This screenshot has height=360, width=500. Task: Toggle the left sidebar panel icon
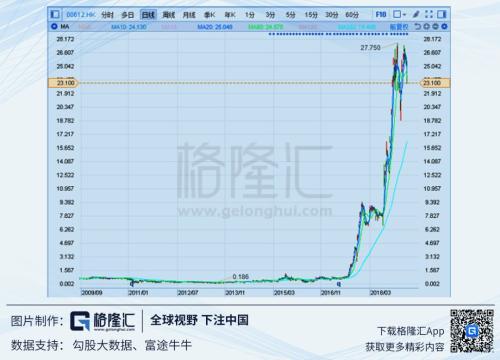[x=55, y=14]
